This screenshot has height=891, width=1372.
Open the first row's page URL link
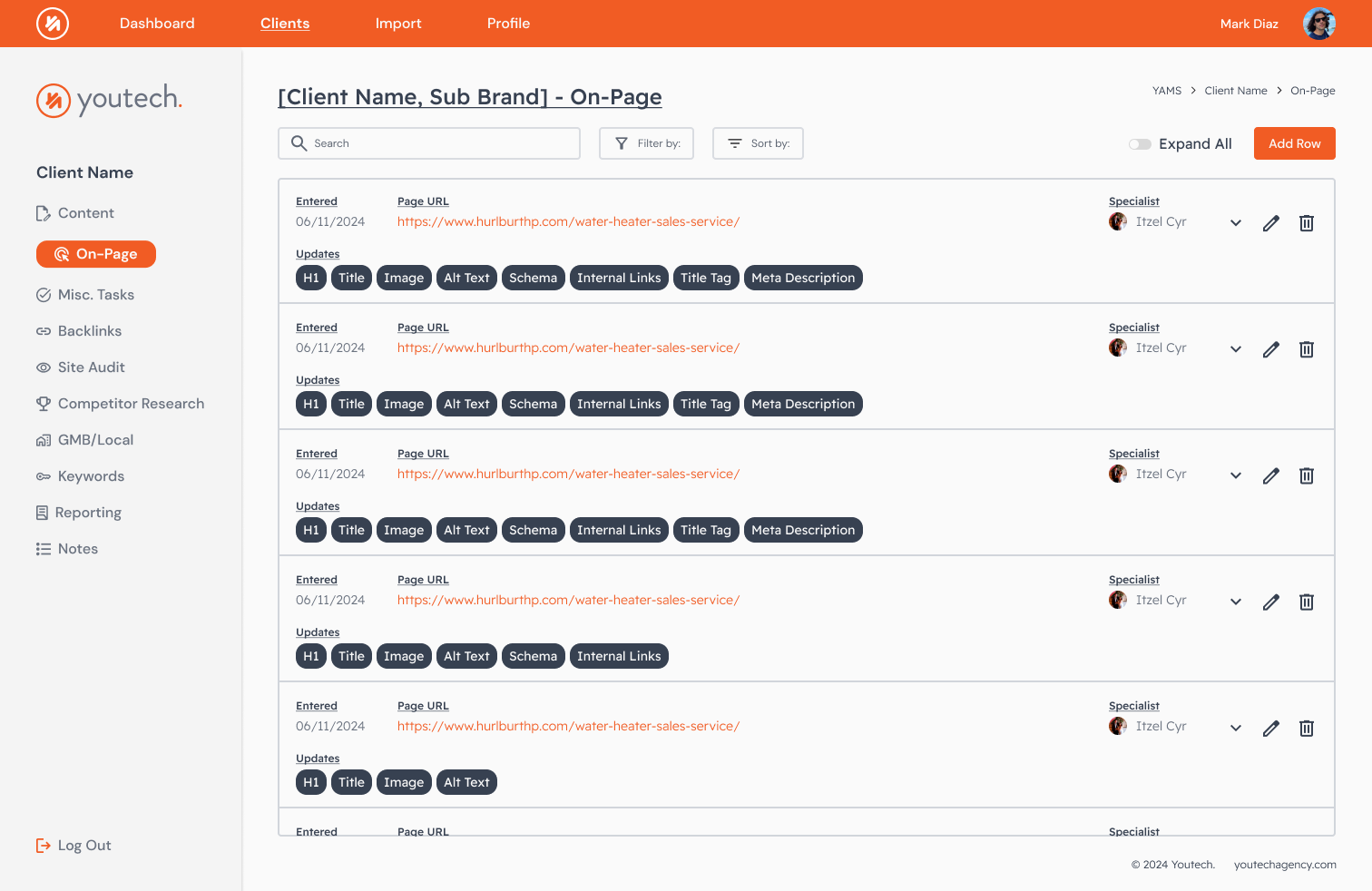point(568,221)
